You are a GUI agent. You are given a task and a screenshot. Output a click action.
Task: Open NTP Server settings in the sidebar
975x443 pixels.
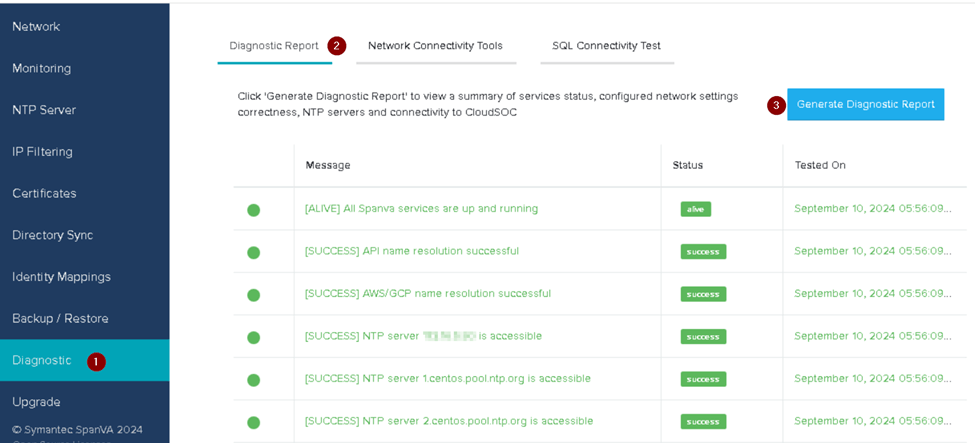click(x=44, y=110)
